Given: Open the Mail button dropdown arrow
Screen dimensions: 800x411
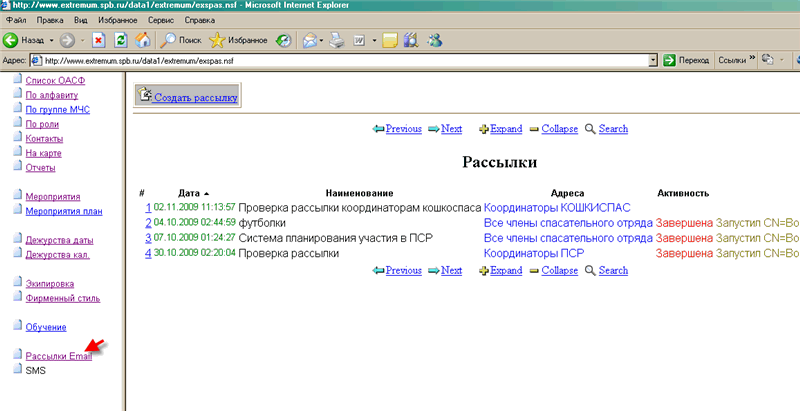Looking at the screenshot, I should 321,40.
